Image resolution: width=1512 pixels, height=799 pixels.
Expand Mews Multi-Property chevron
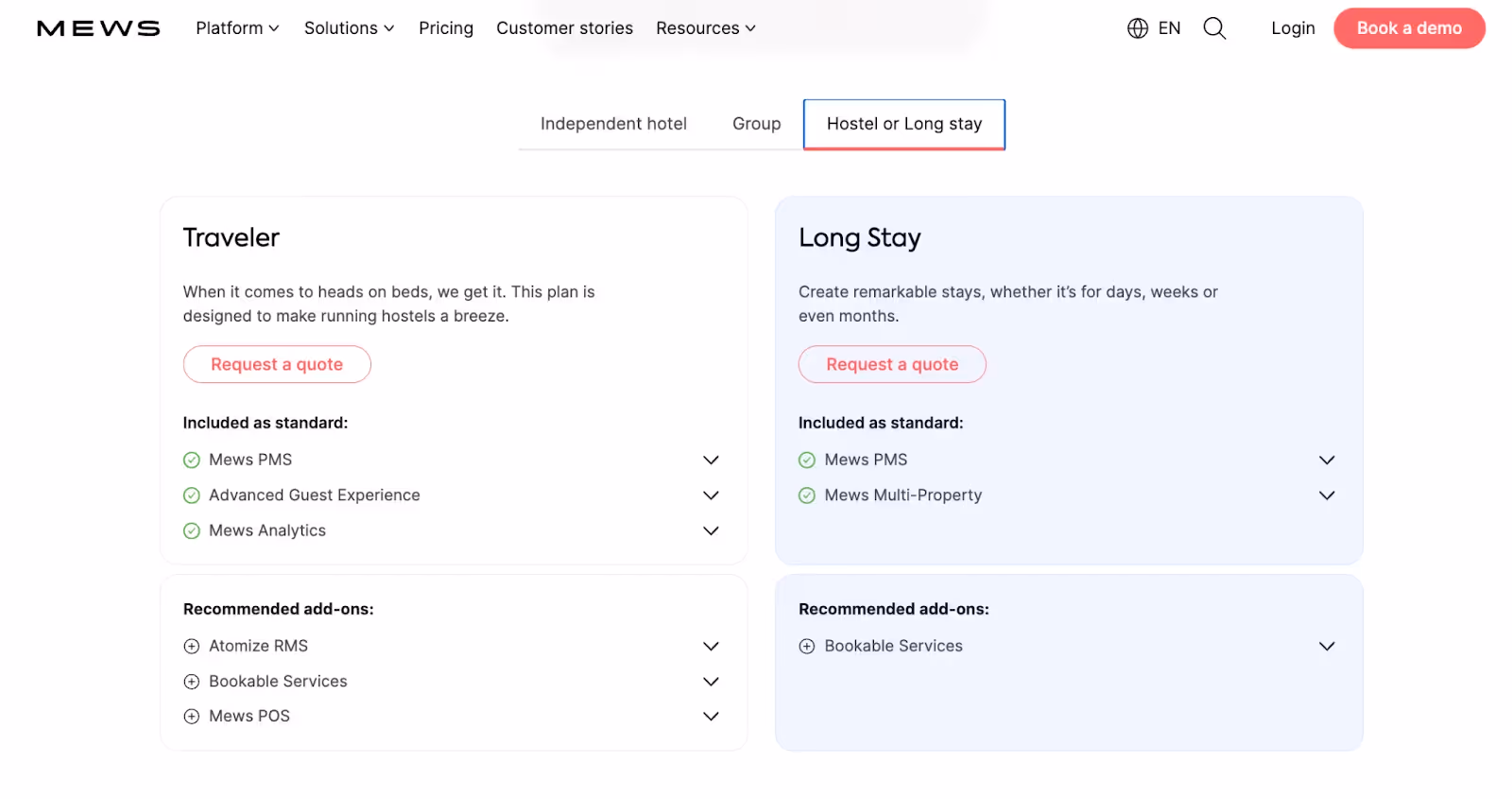[1327, 495]
